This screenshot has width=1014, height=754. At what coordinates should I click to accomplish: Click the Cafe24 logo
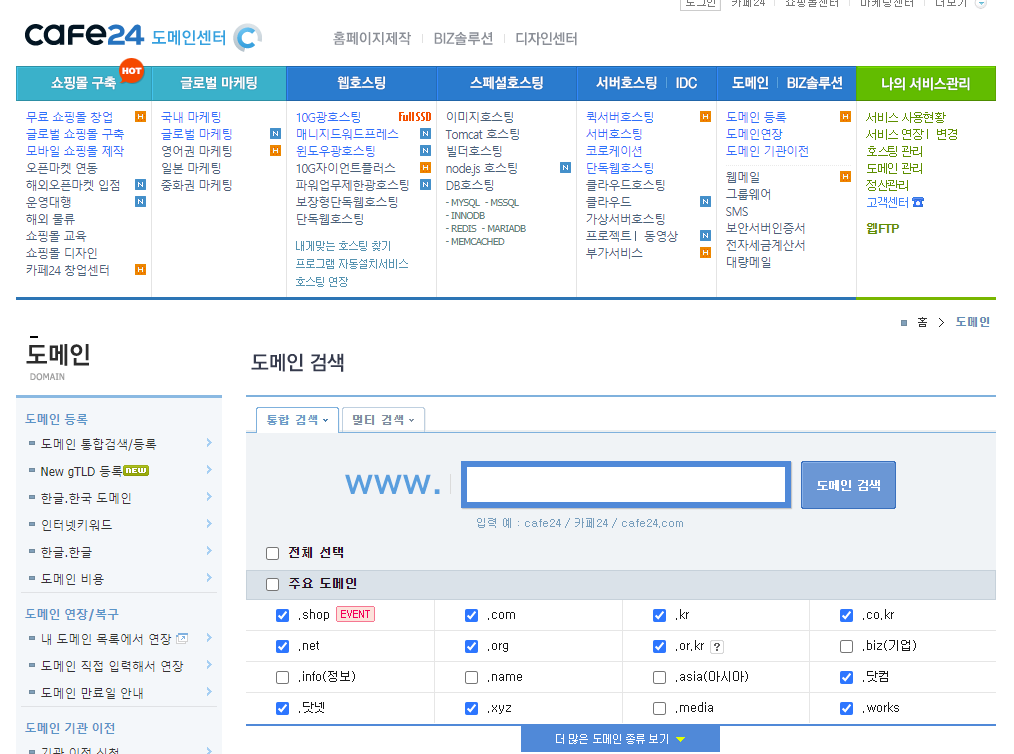(x=84, y=35)
